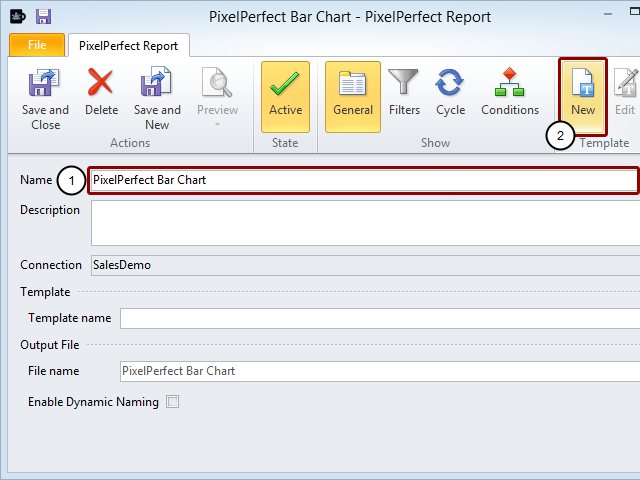The width and height of the screenshot is (640, 480).
Task: Click the quick access save floppy icon
Action: [x=43, y=17]
